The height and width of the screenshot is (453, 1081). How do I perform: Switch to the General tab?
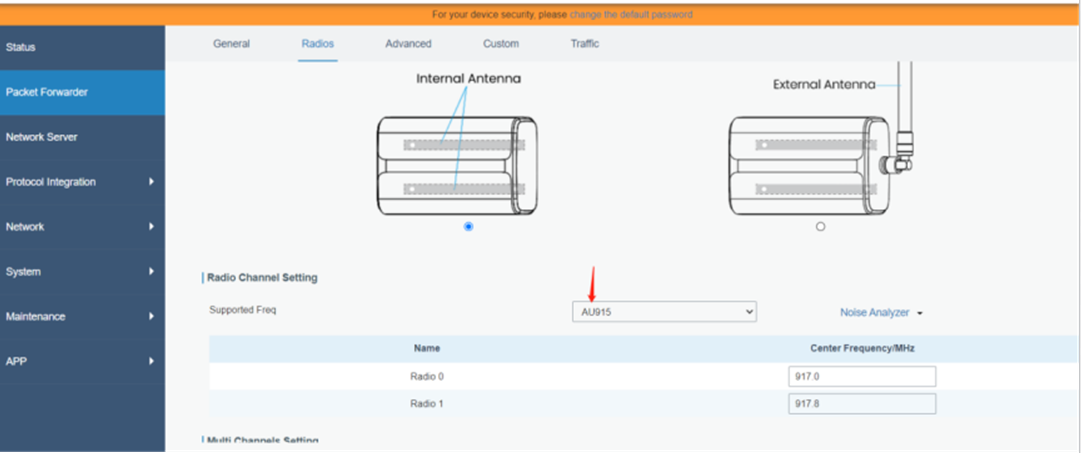[231, 43]
